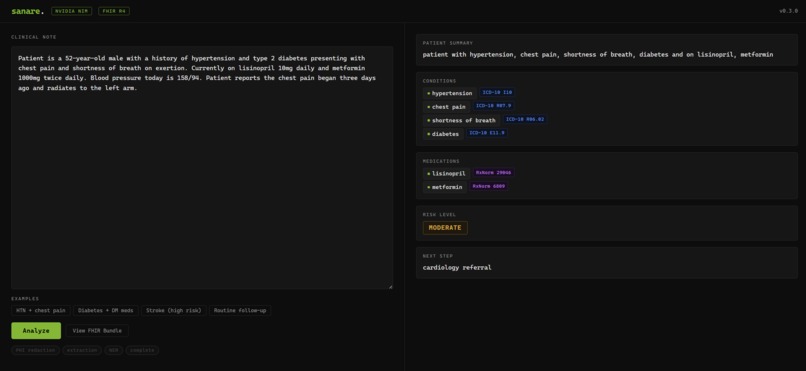Load the Diabetes + DM meds example
806x371 pixels.
pos(106,311)
